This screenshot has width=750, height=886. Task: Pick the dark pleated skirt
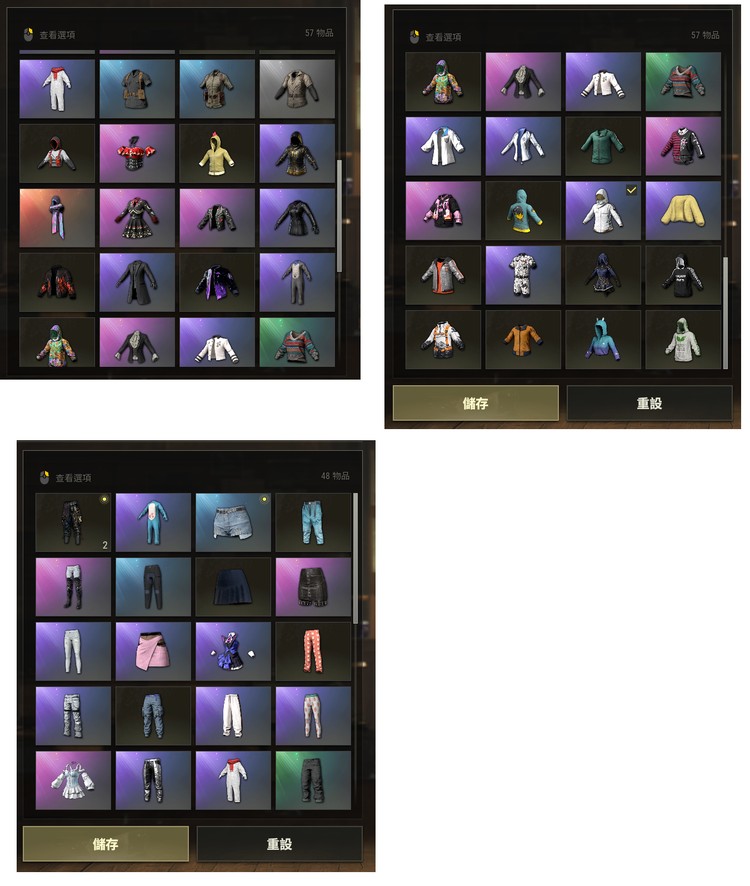[233, 587]
